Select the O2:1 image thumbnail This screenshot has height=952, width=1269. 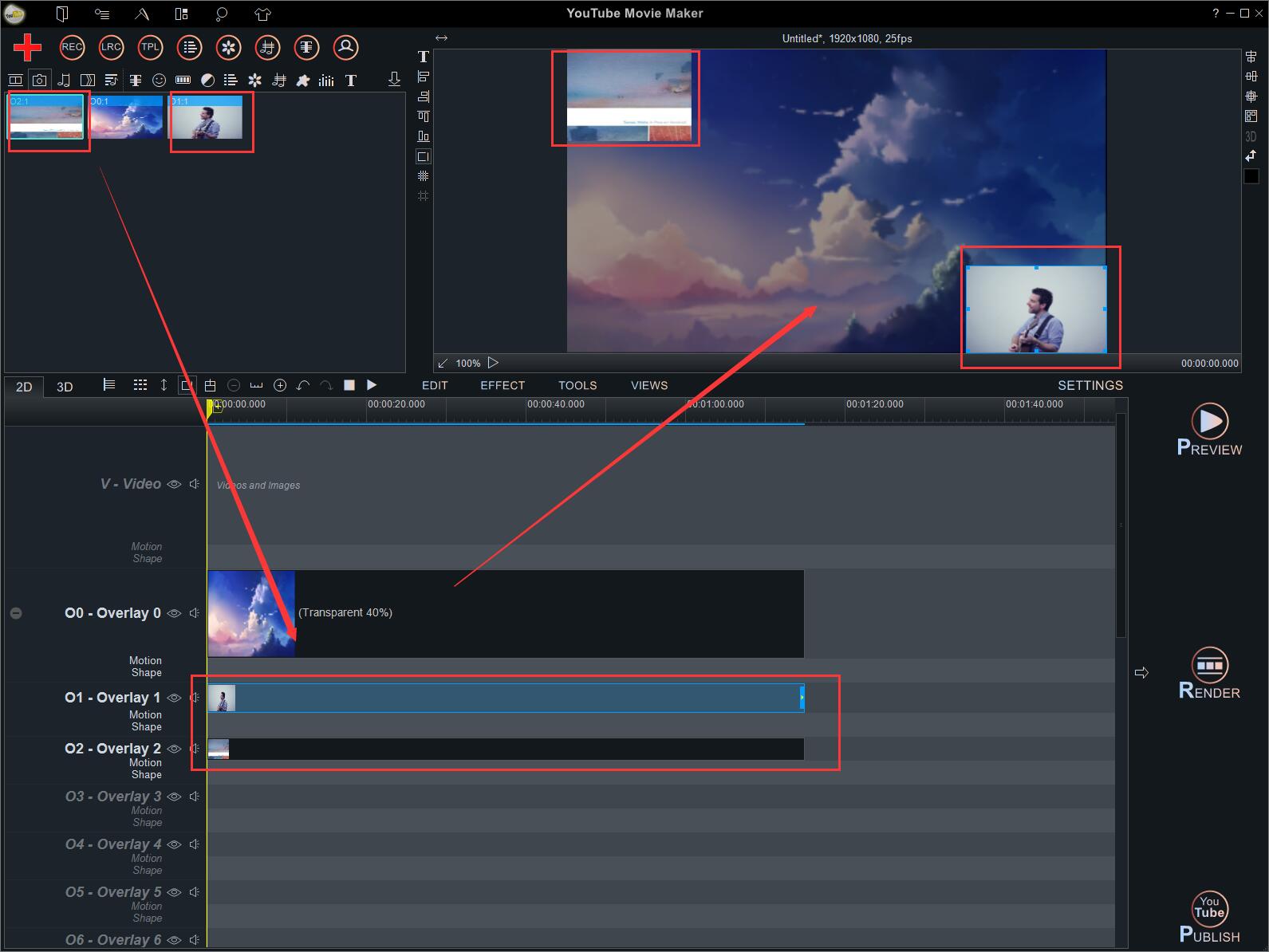coord(46,117)
